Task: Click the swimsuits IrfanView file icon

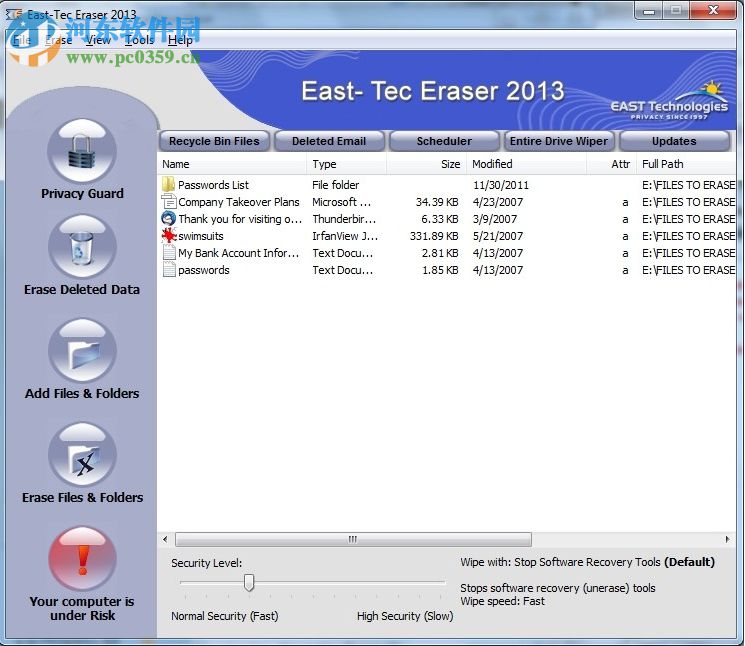Action: coord(168,236)
